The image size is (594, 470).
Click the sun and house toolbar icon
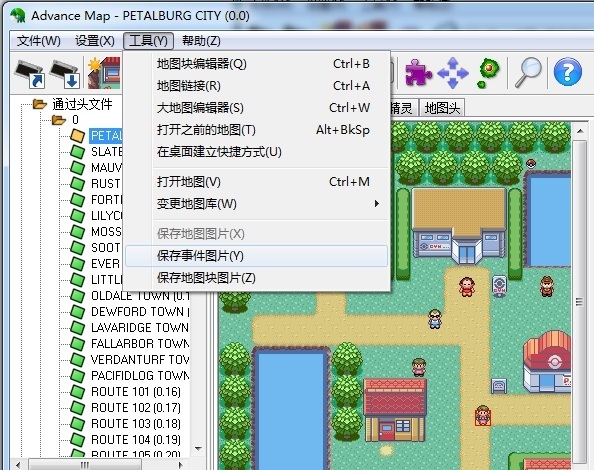[x=104, y=73]
